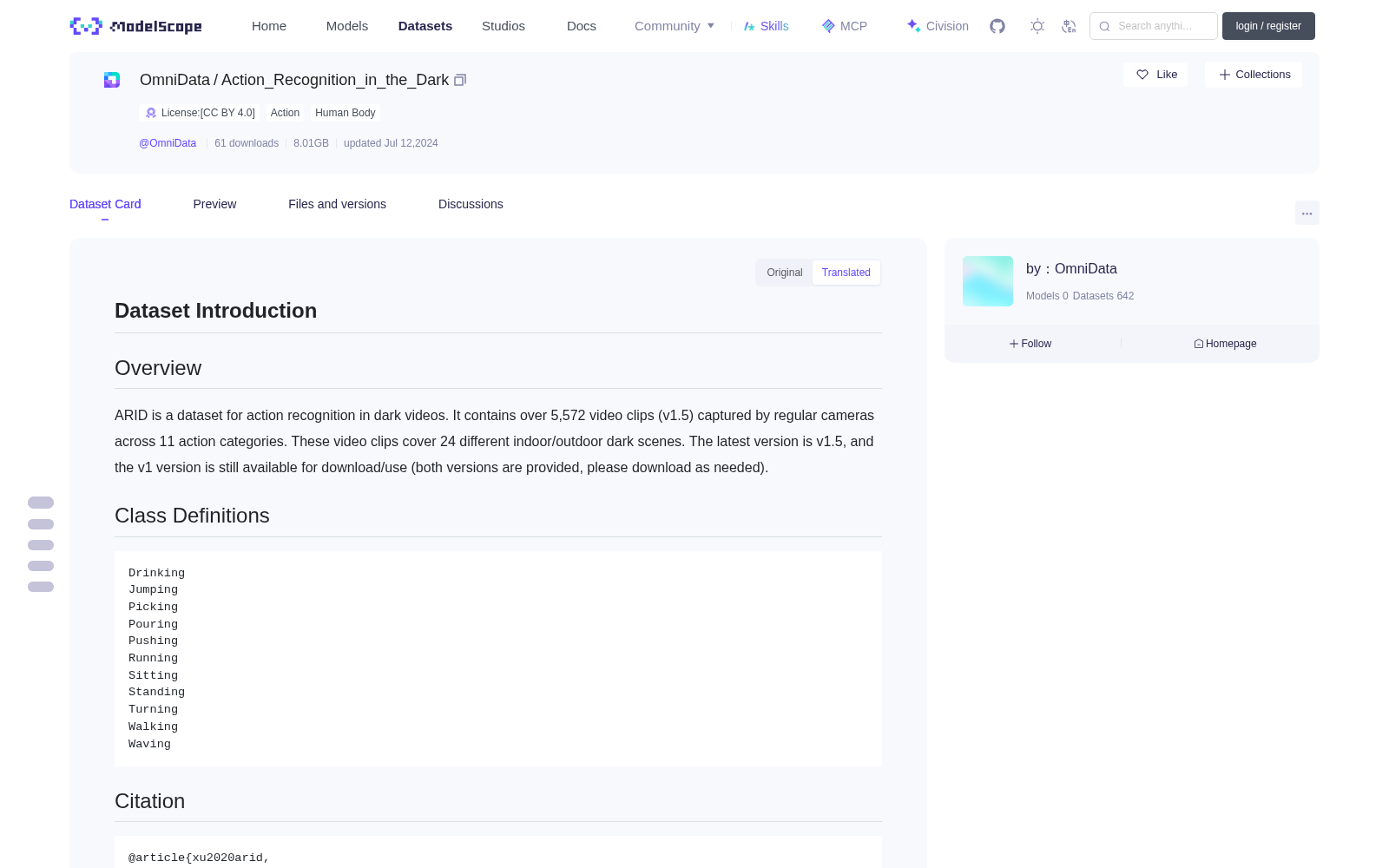The height and width of the screenshot is (868, 1389).
Task: Click the "Turning" class line
Action: click(153, 709)
